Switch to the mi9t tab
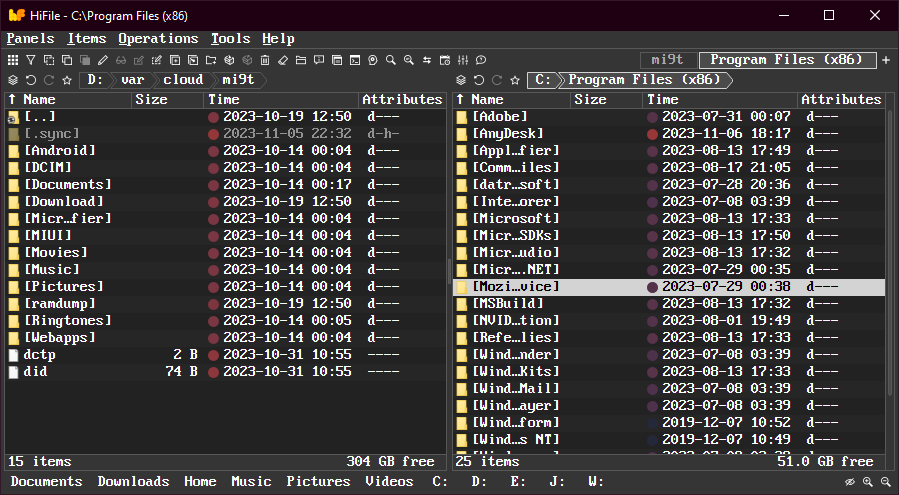Screen dimensions: 899x495 pos(667,60)
